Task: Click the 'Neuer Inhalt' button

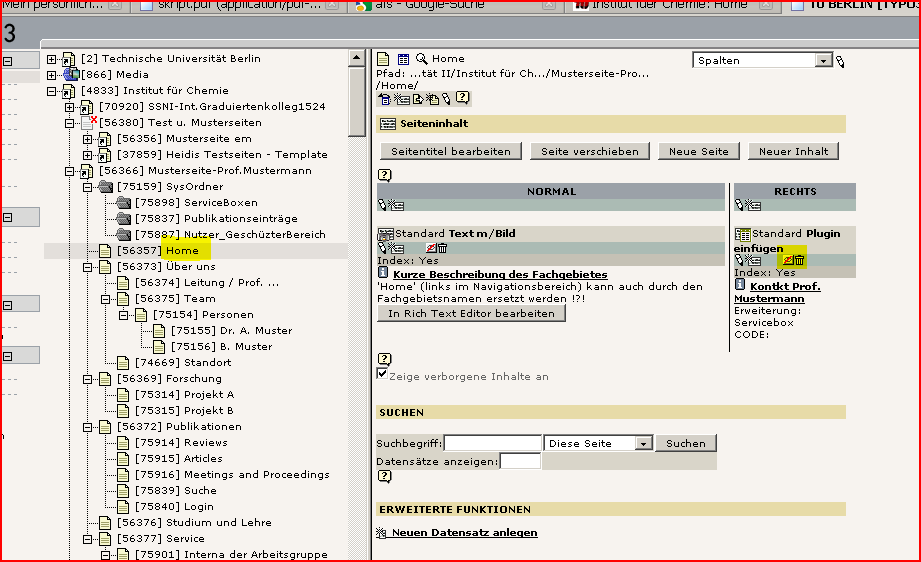Action: 793,151
